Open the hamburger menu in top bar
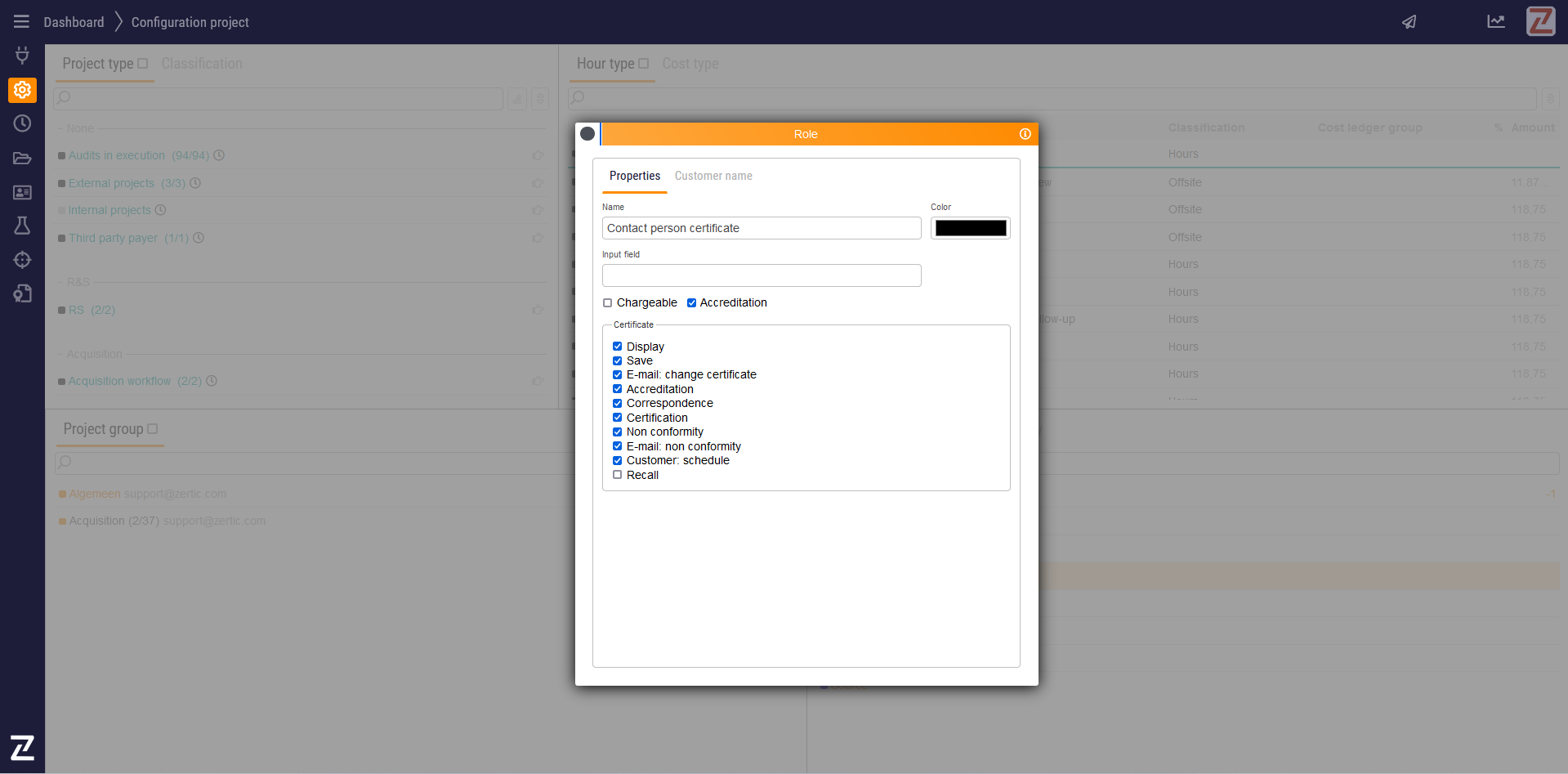 pyautogui.click(x=21, y=22)
